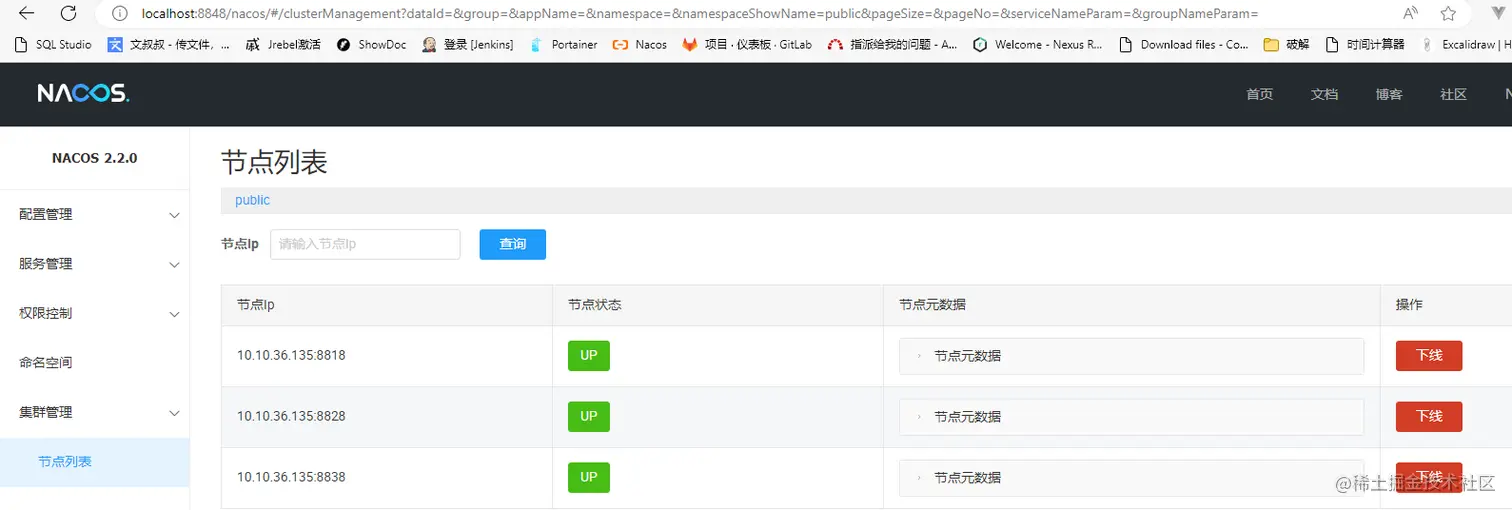Open the 登录 [Jenkins] bookmark
The width and height of the screenshot is (1512, 510).
(x=468, y=45)
